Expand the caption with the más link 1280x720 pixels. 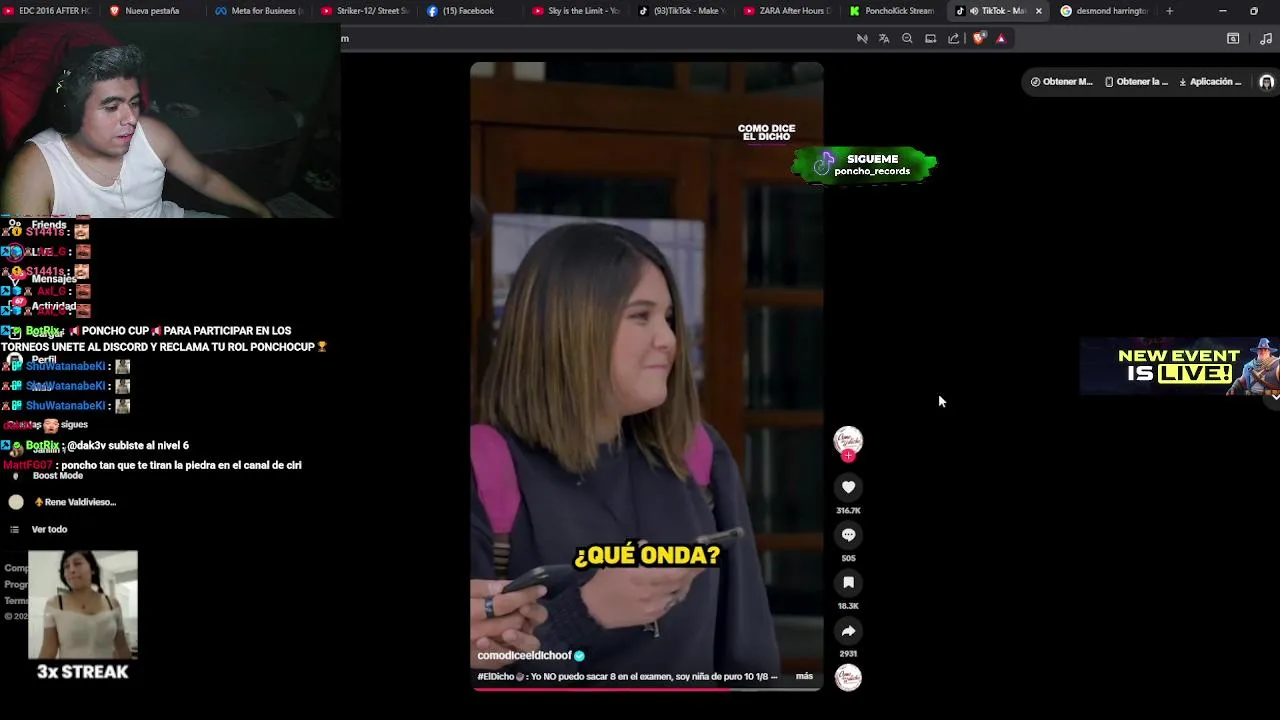(x=804, y=676)
